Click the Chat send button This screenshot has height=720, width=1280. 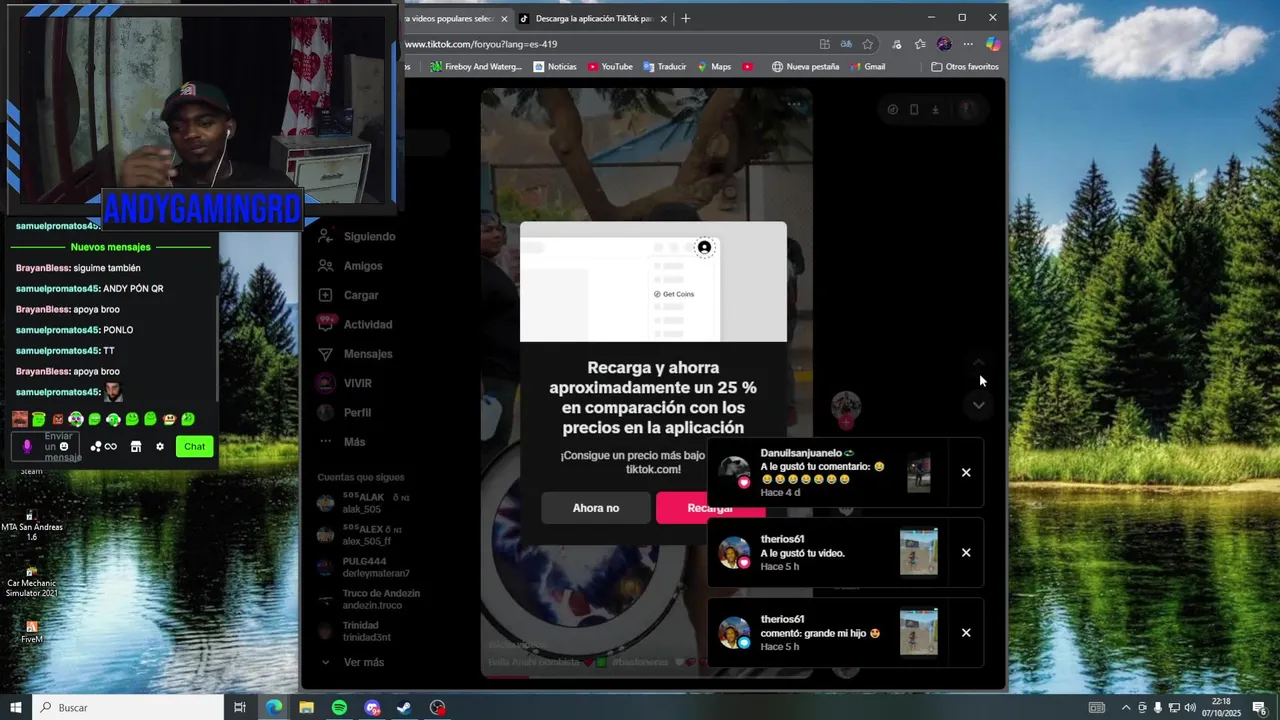[195, 447]
